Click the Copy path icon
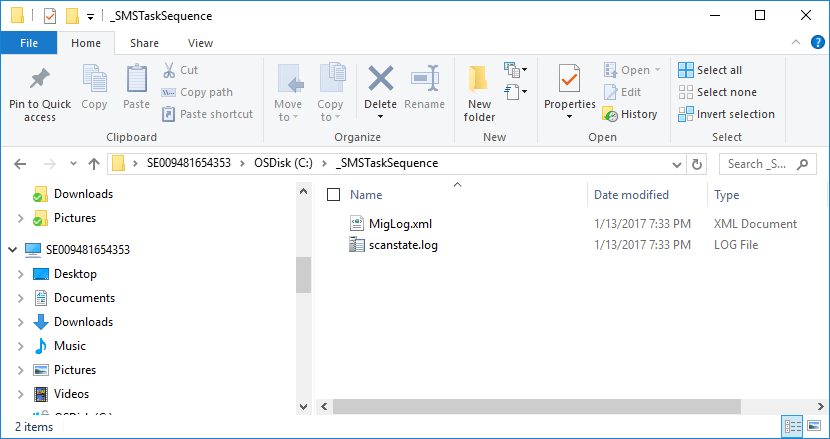Viewport: 830px width, 439px height. (x=168, y=92)
